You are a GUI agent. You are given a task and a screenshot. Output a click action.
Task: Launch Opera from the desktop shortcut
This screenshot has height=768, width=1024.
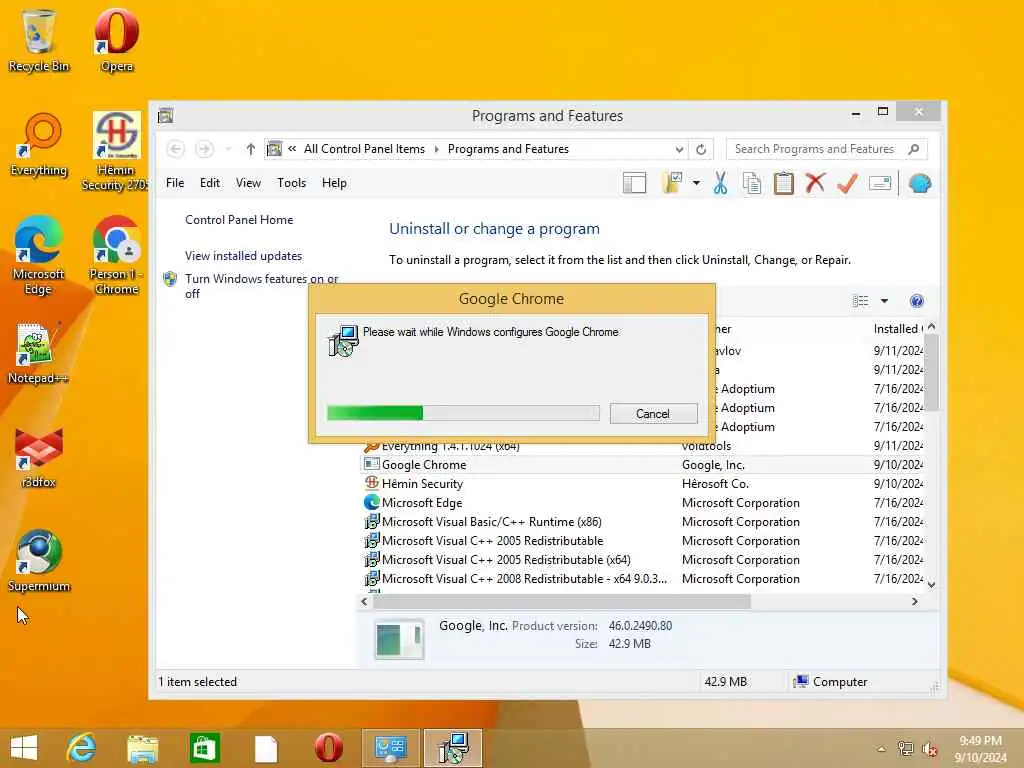(116, 40)
